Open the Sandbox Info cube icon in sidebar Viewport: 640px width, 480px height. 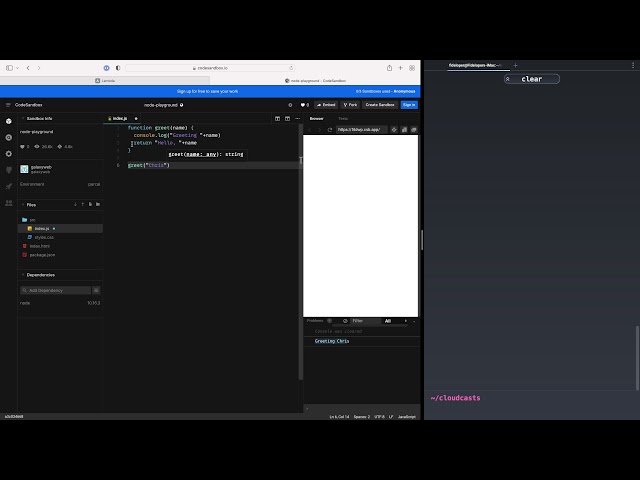tap(9, 121)
